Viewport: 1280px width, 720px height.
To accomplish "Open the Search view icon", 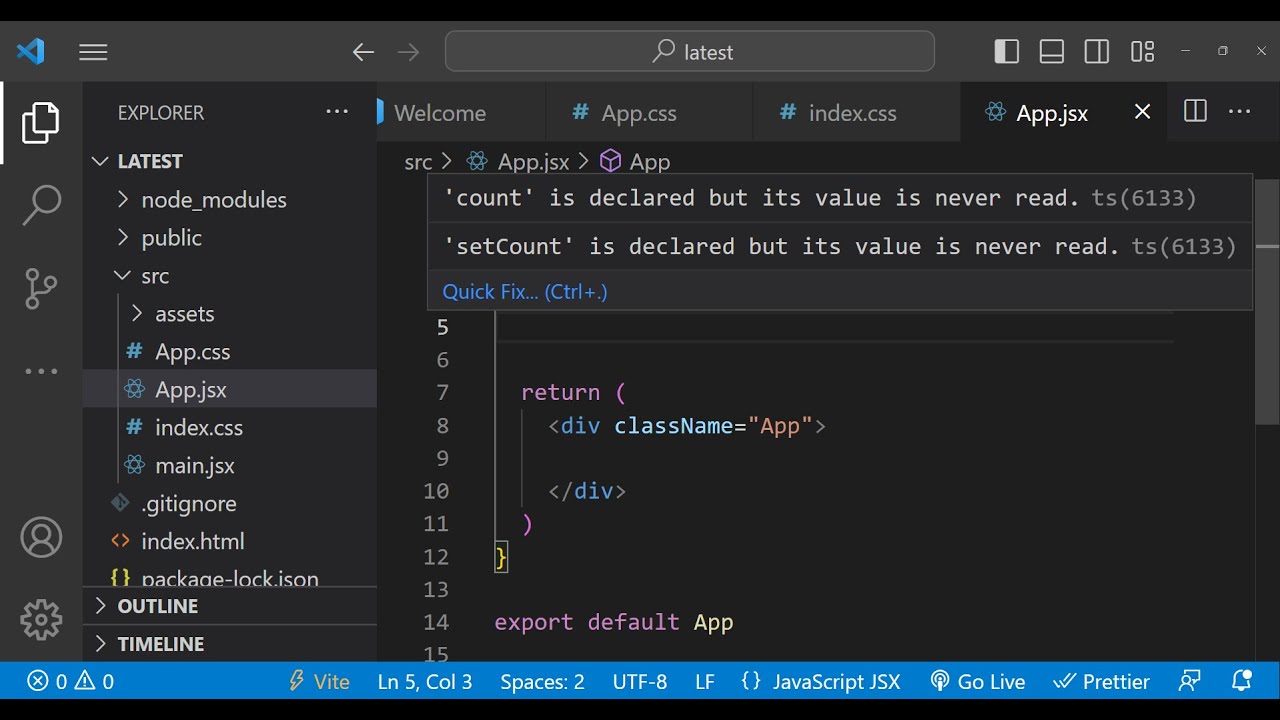I will coord(41,205).
